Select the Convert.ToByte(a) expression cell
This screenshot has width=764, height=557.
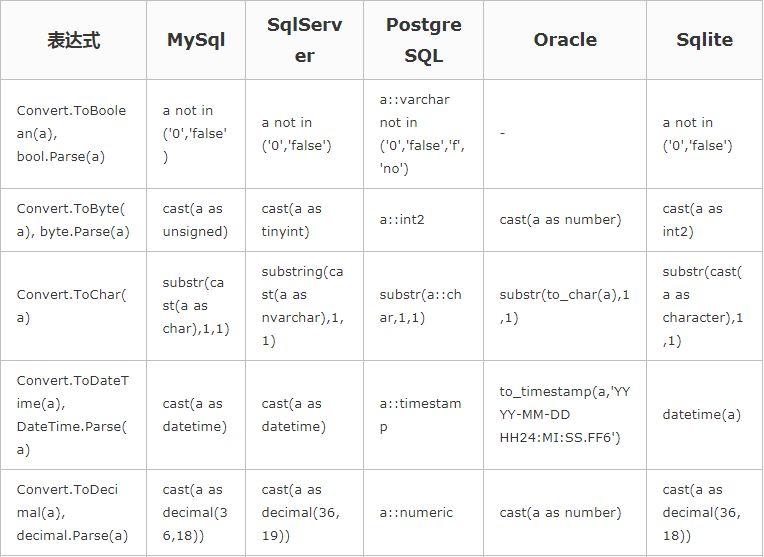click(74, 220)
